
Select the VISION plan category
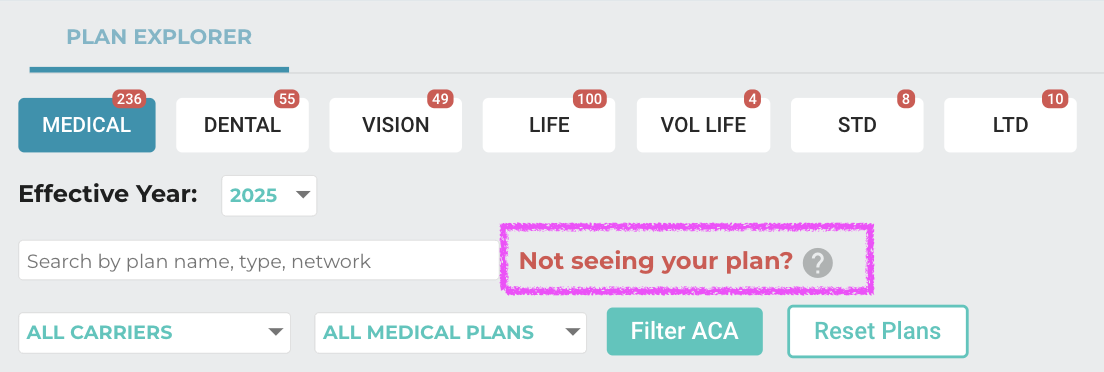pyautogui.click(x=396, y=125)
